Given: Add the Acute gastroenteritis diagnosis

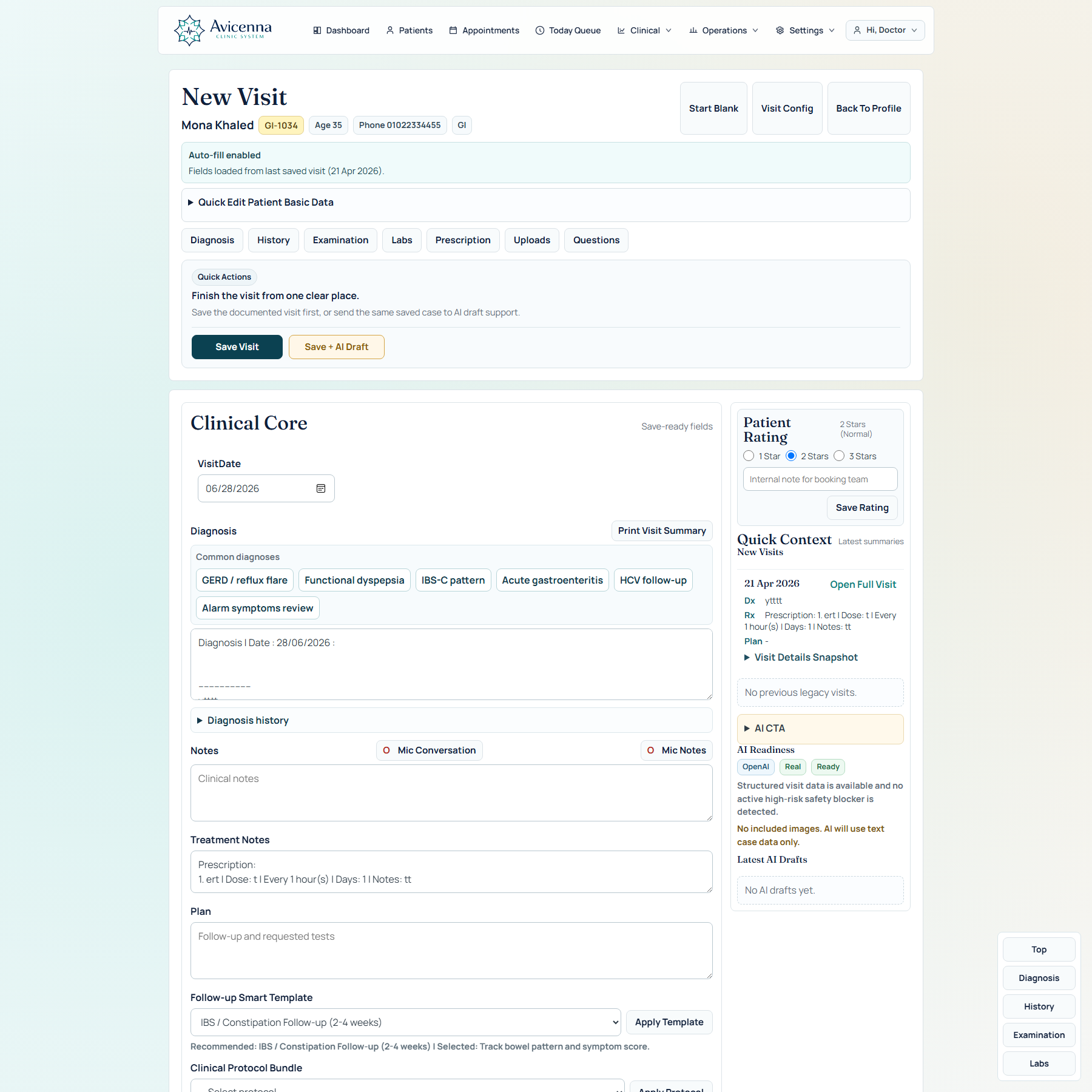Looking at the screenshot, I should click(x=553, y=580).
